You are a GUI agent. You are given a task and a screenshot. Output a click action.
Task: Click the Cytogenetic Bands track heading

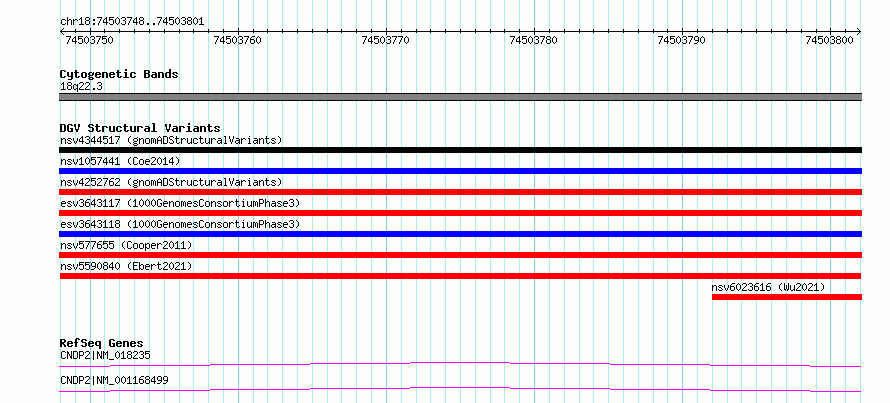coord(119,74)
